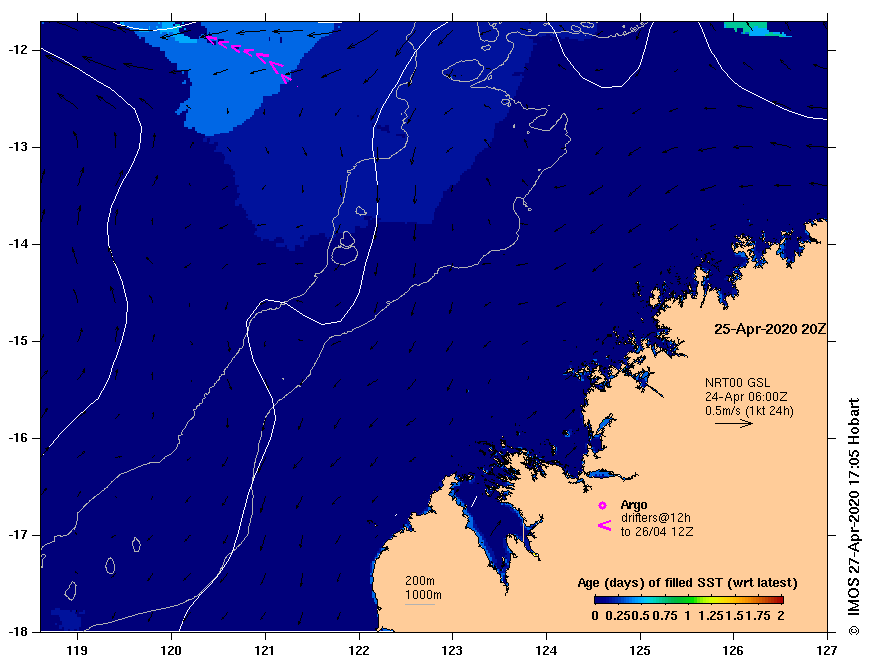Click the latitude axis label -15
This screenshot has height=666, width=871.
pyautogui.click(x=18, y=341)
